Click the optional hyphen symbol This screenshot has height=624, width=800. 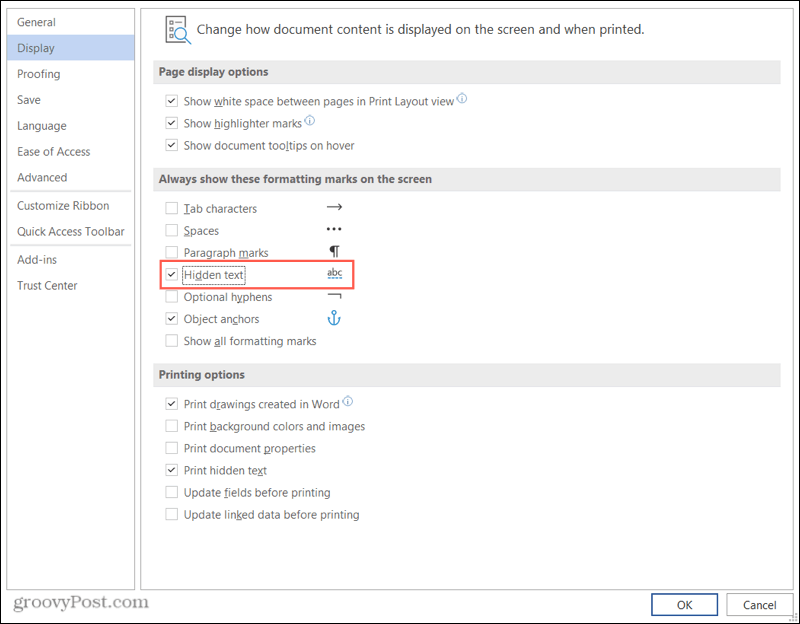[334, 296]
